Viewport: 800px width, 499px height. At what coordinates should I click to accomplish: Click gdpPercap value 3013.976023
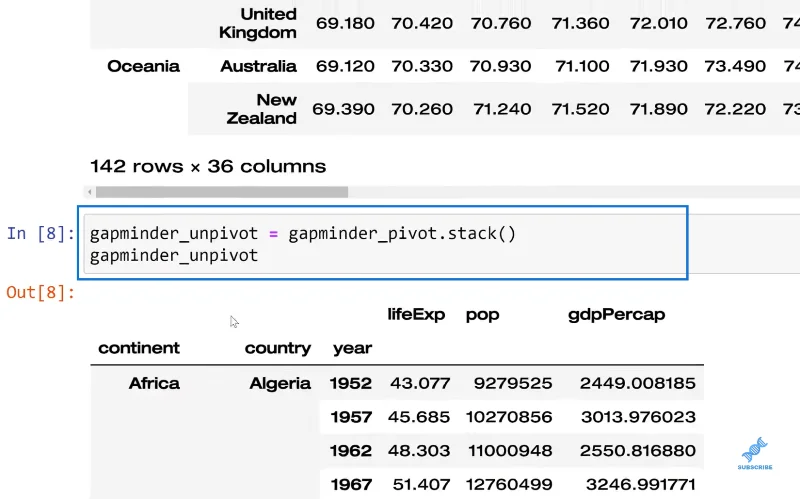pos(638,417)
